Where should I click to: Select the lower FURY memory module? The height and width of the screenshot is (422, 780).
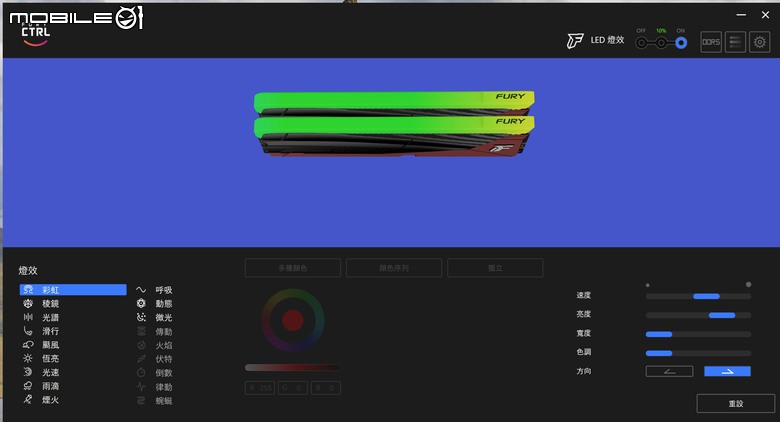click(394, 134)
